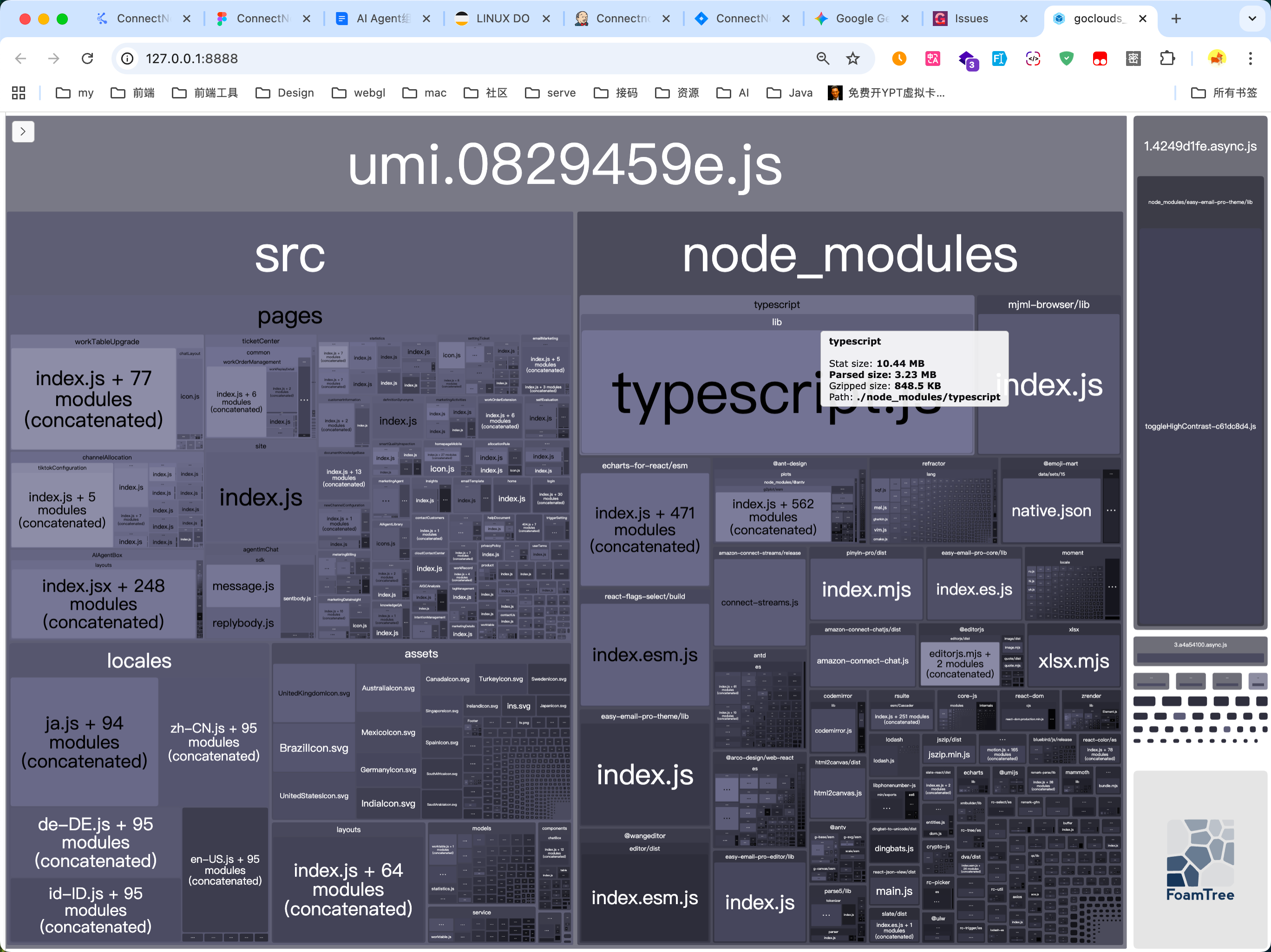1271x952 pixels.
Task: Switch to the Jenkins Connectnow tab
Action: (623, 19)
